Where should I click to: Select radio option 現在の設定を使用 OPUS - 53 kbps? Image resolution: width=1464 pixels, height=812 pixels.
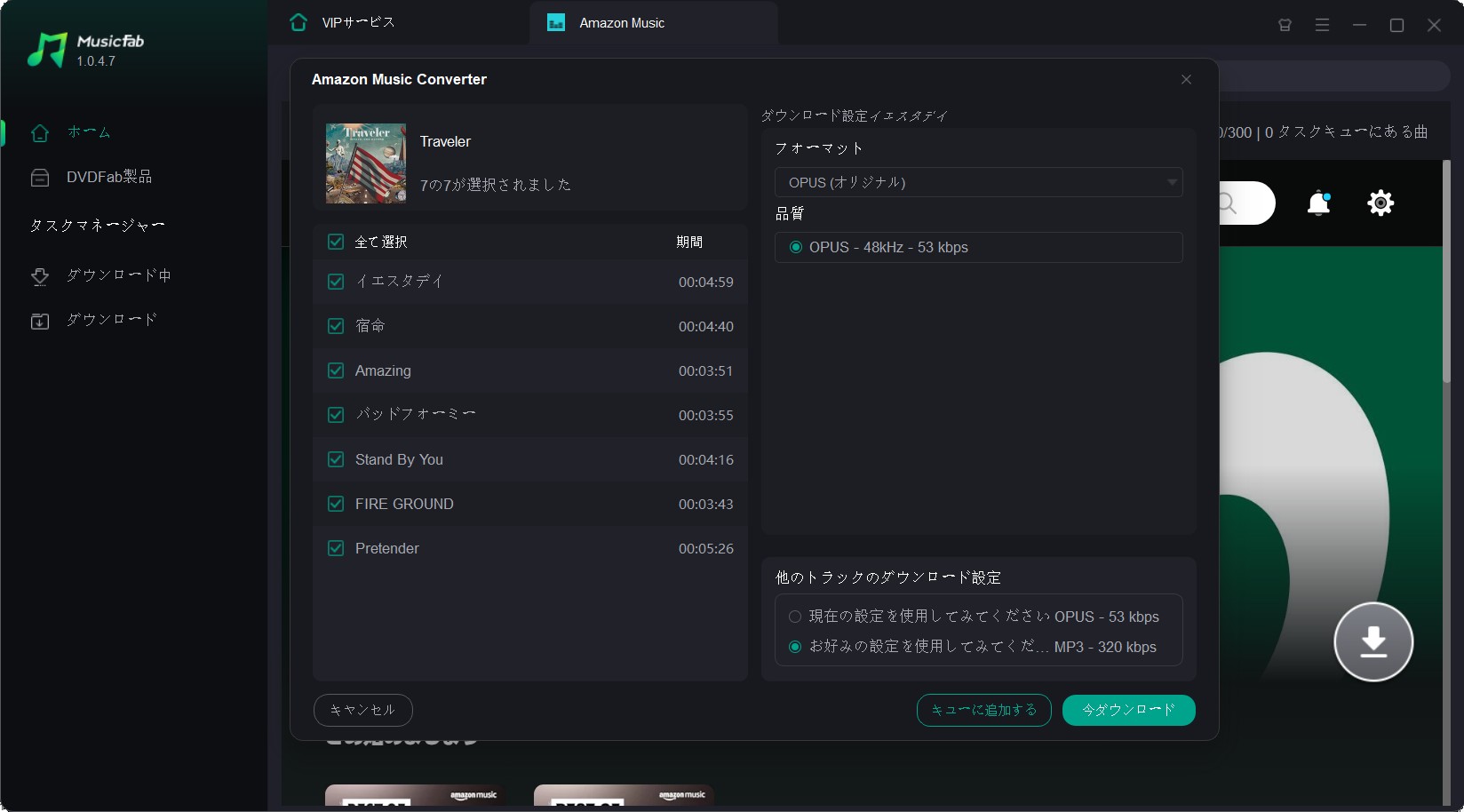pos(795,617)
